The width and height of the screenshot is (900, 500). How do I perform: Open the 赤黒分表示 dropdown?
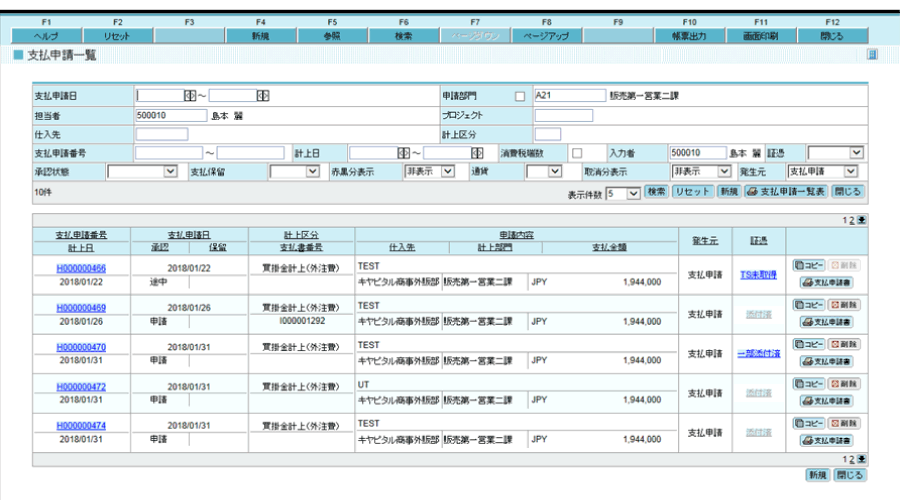pyautogui.click(x=430, y=172)
